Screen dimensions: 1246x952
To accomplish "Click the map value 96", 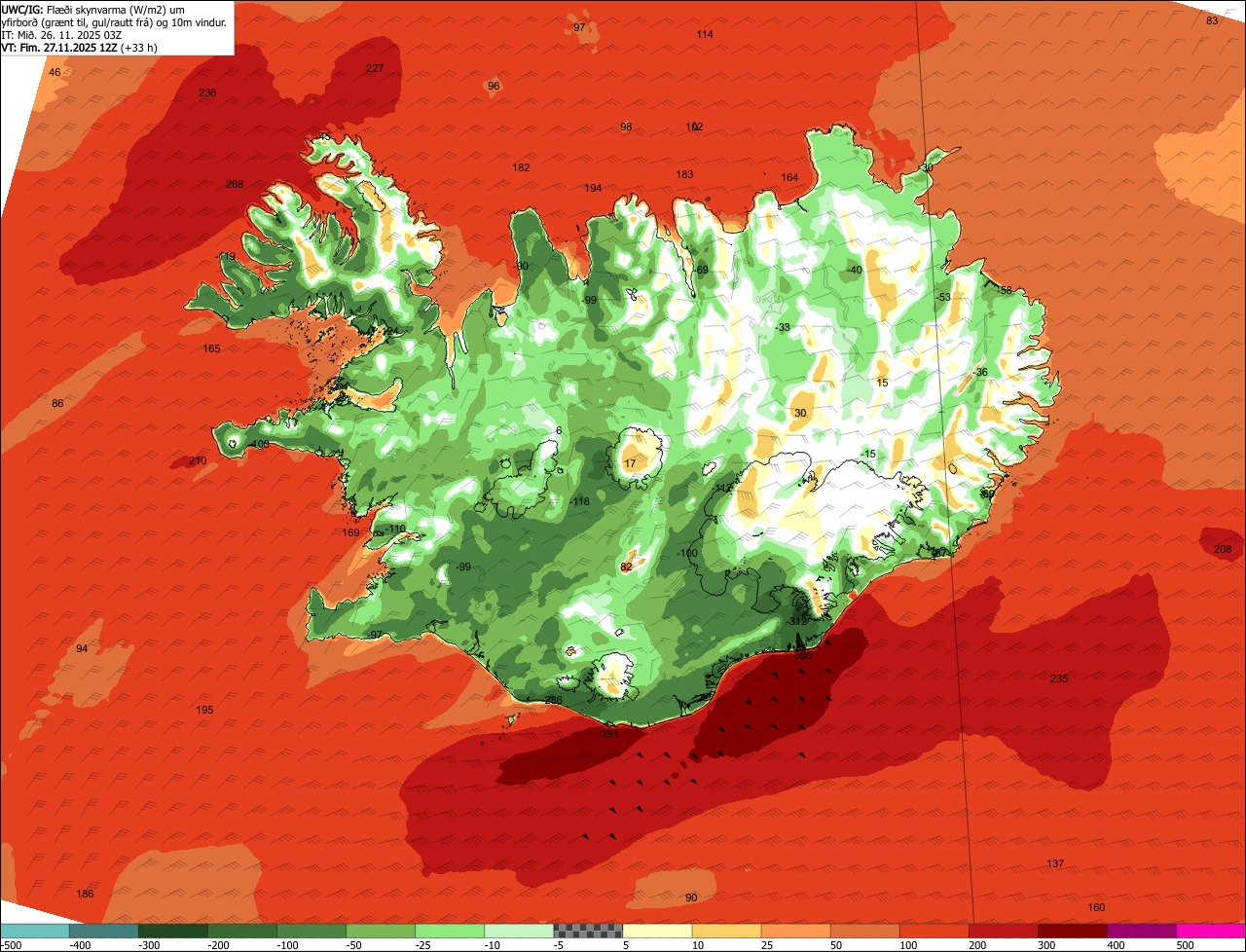I will point(494,86).
